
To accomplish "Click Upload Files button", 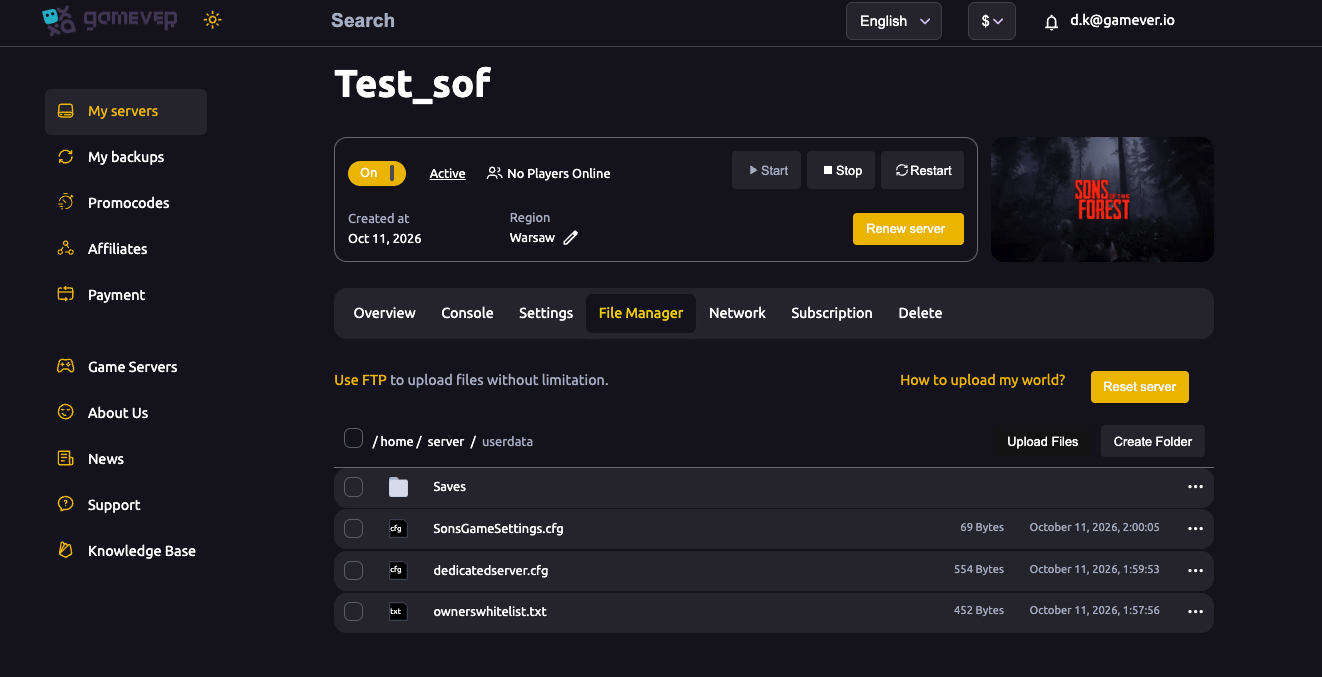I will (x=1043, y=441).
